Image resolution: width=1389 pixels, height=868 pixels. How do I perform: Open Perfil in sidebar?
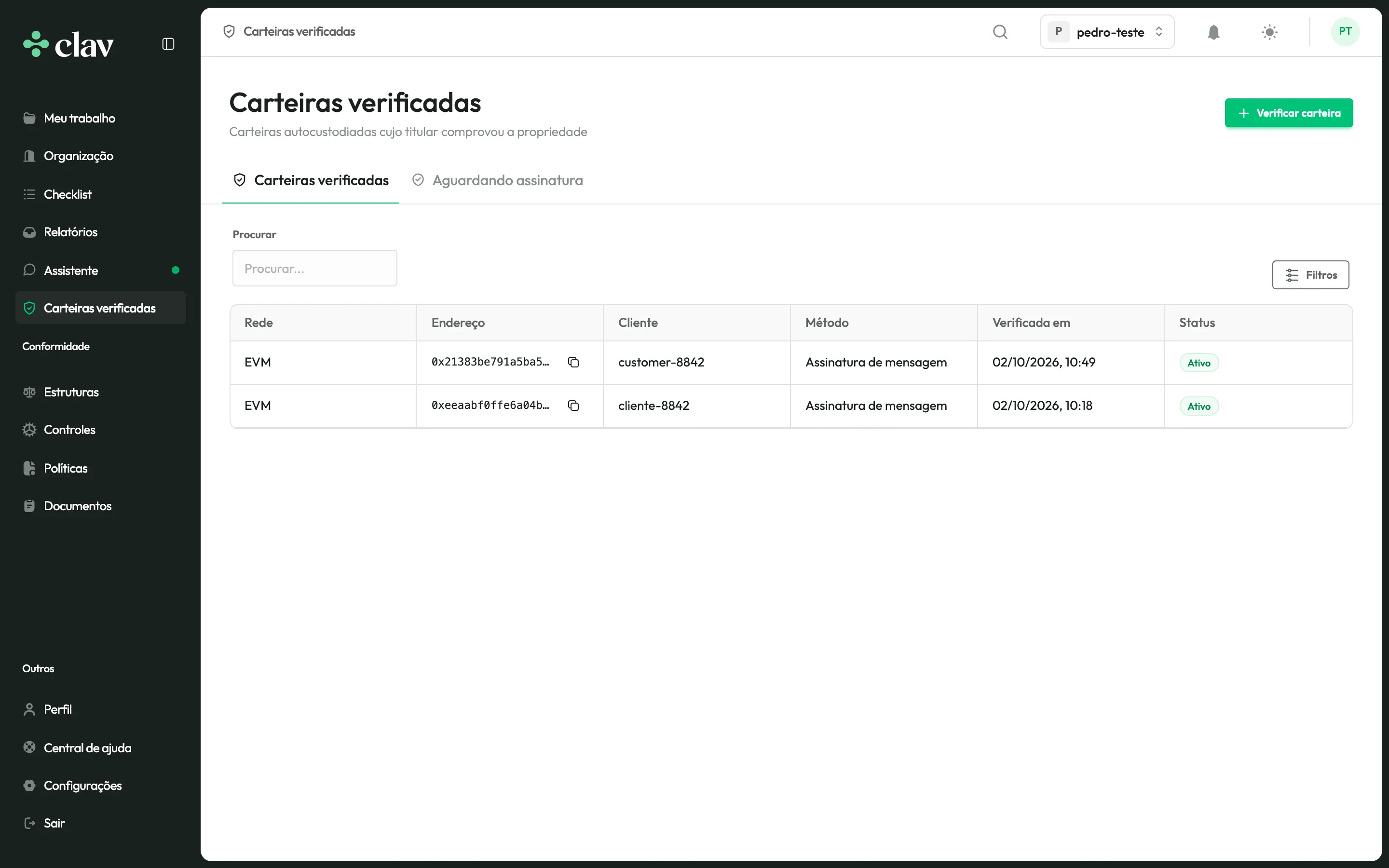[x=101, y=709]
